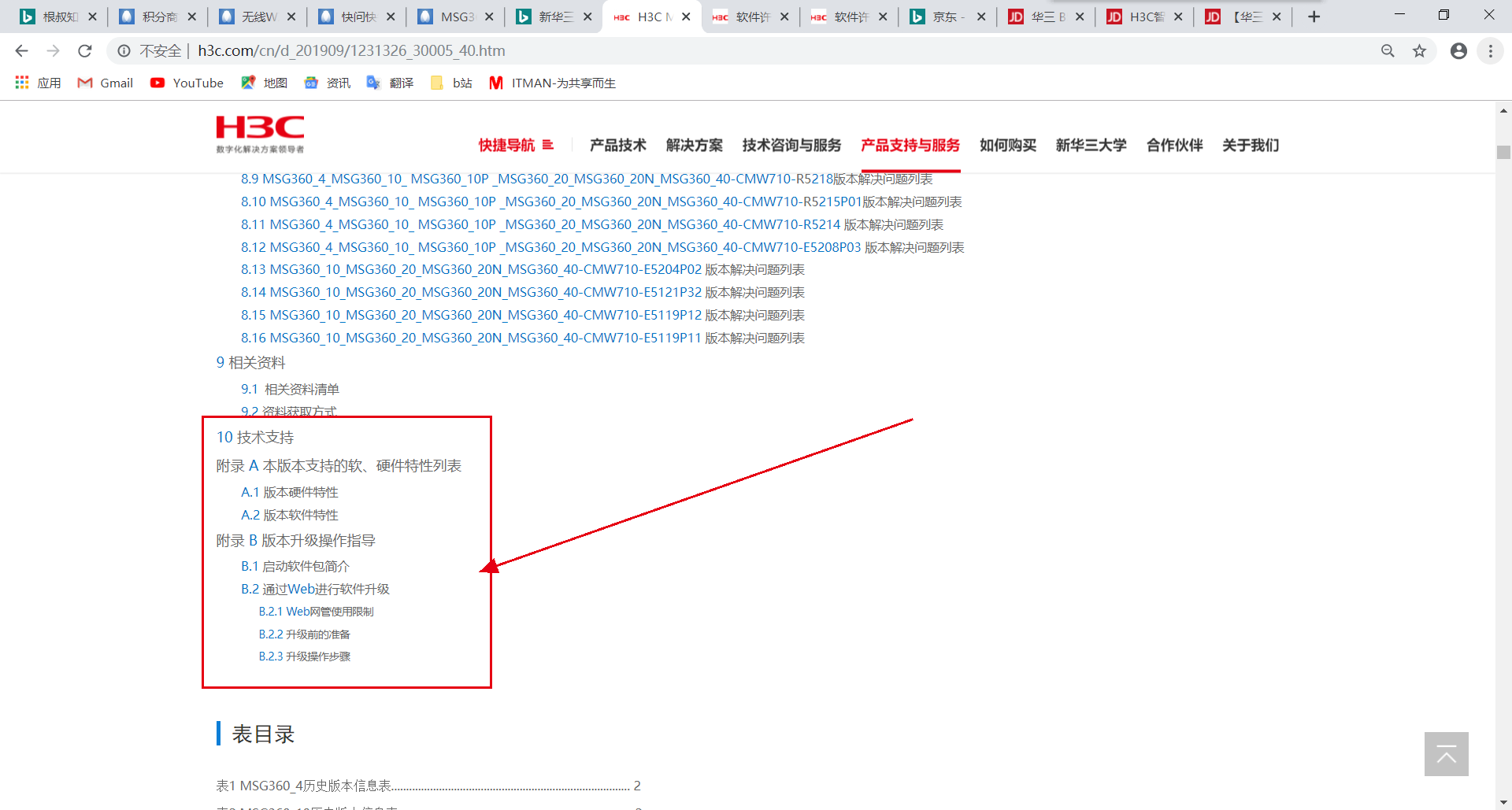Switch to the 积分商 tab

tap(157, 17)
